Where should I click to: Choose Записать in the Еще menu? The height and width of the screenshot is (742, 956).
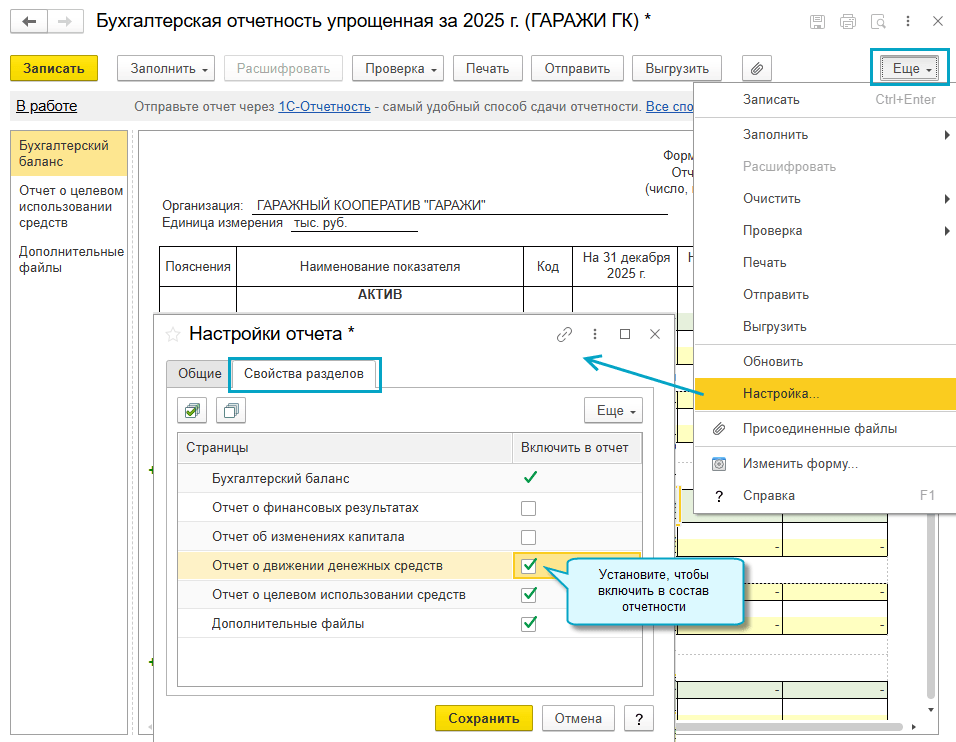[x=825, y=100]
